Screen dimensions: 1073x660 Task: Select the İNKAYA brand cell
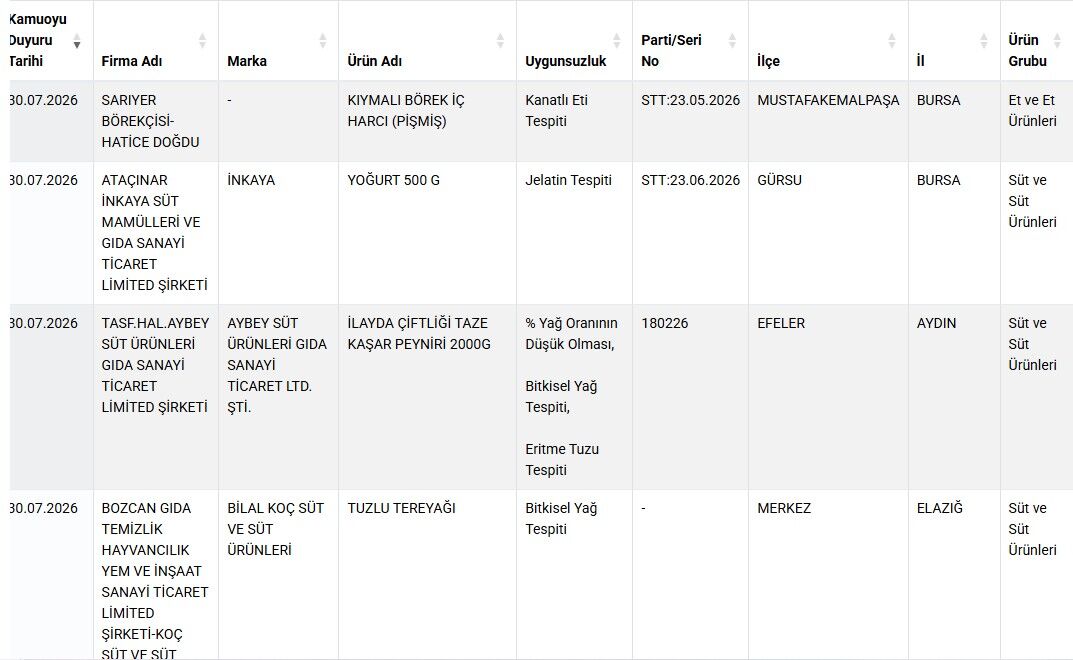click(278, 233)
